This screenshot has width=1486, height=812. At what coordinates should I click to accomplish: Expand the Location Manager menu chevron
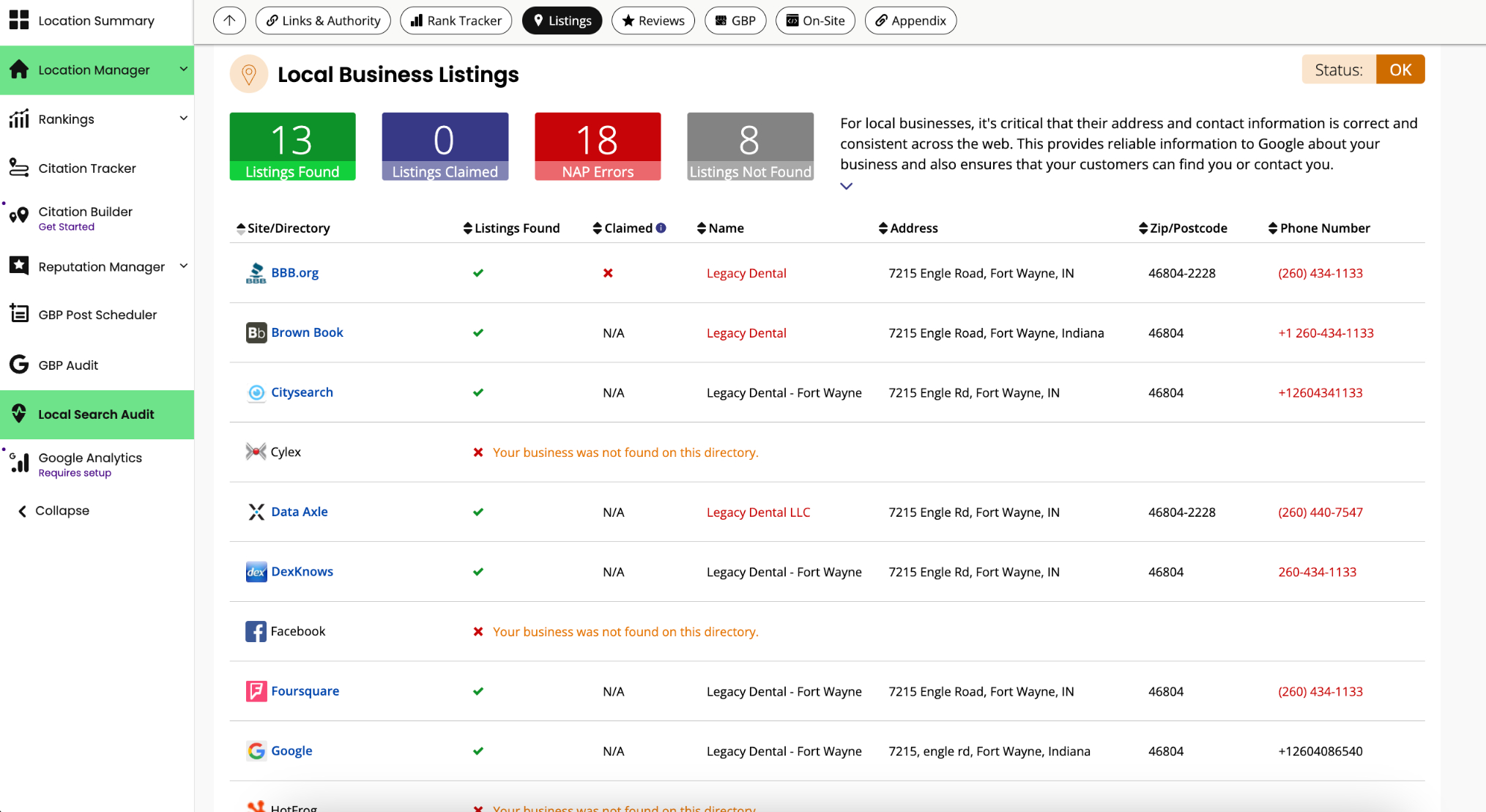tap(183, 70)
